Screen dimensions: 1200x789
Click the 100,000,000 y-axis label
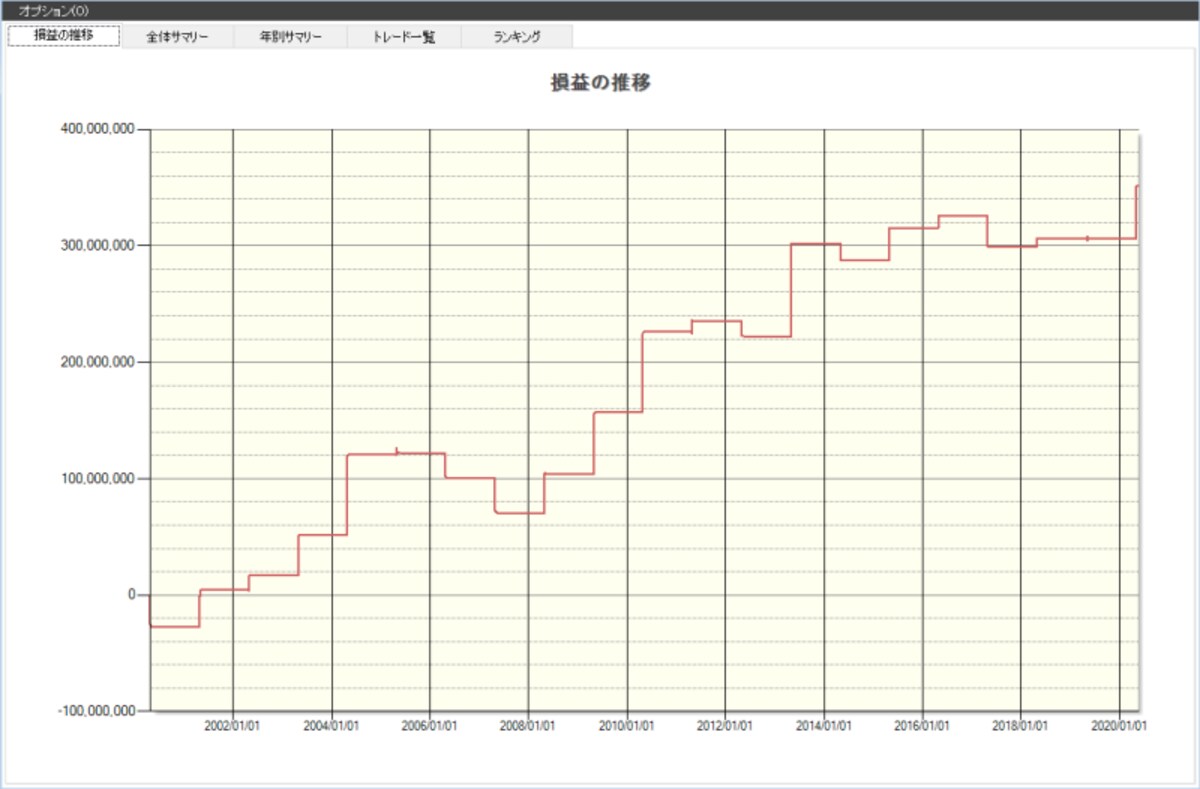pyautogui.click(x=99, y=479)
